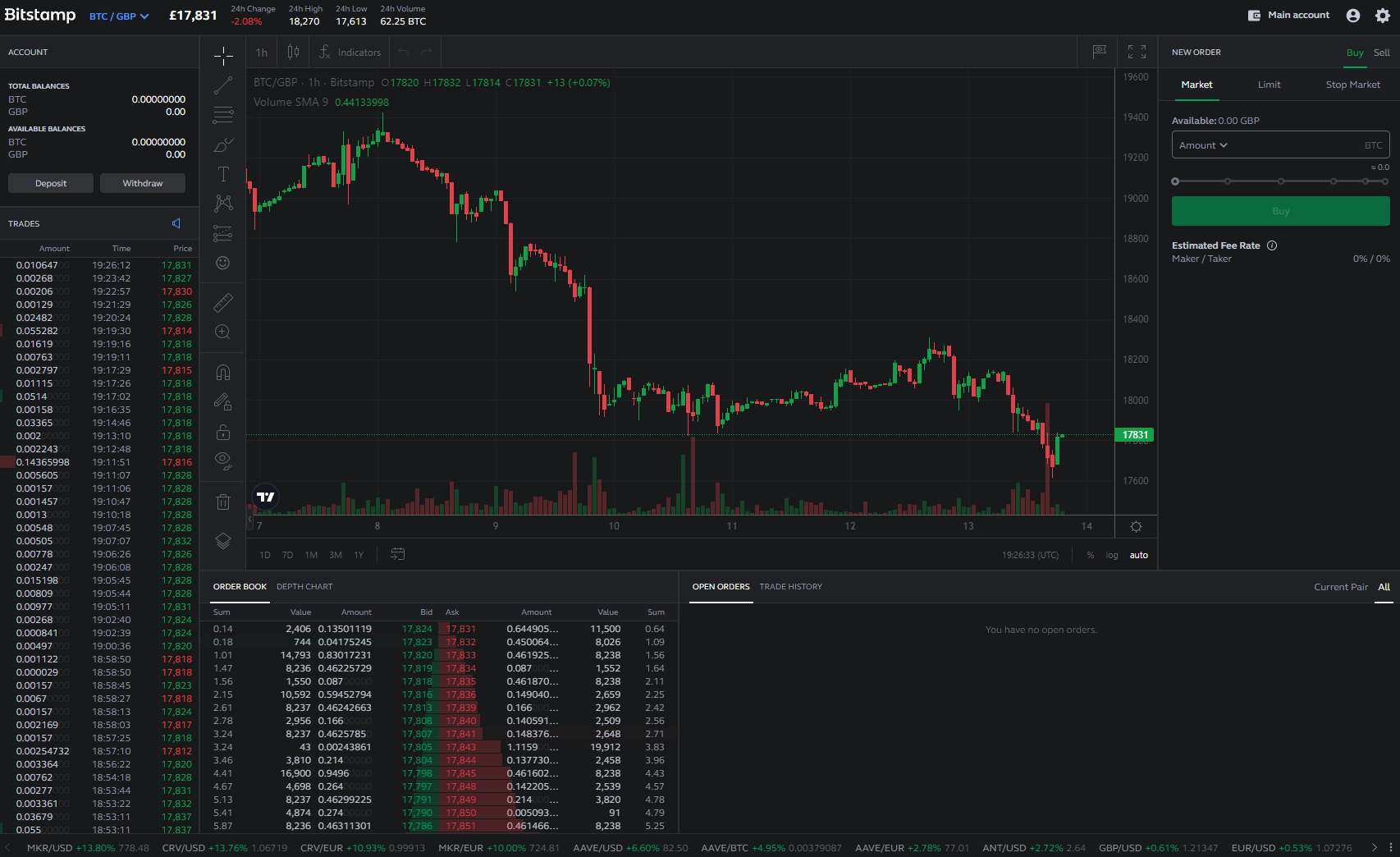Open the BTC / GBP pair dropdown

click(x=119, y=16)
